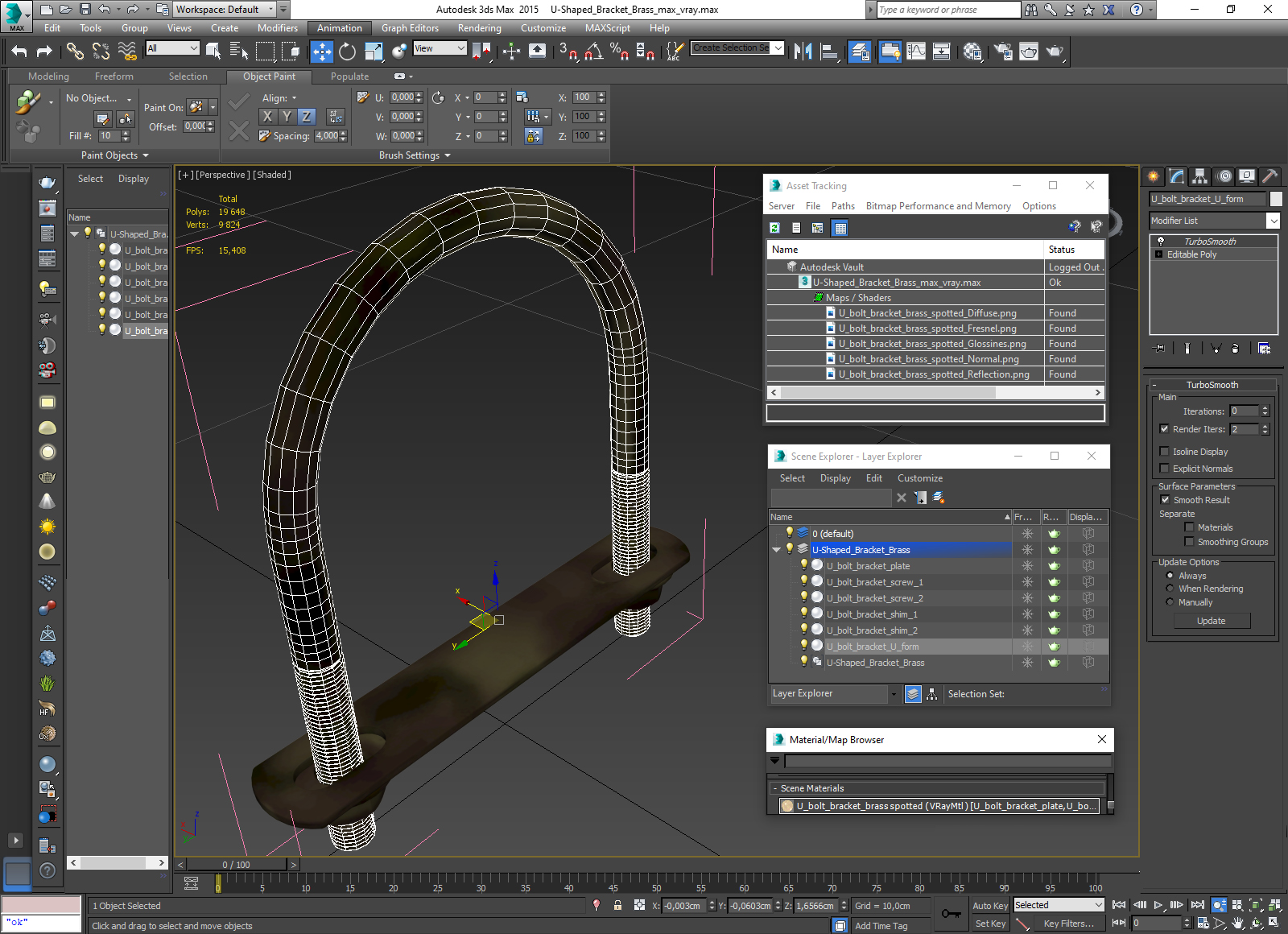Click the Key Filters button

pyautogui.click(x=1068, y=924)
